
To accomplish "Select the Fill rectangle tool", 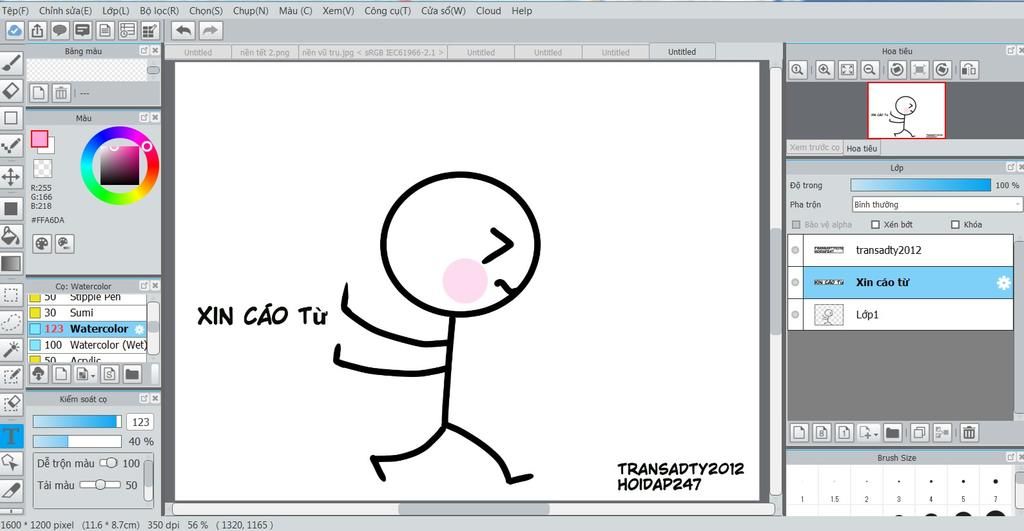I will (x=11, y=208).
